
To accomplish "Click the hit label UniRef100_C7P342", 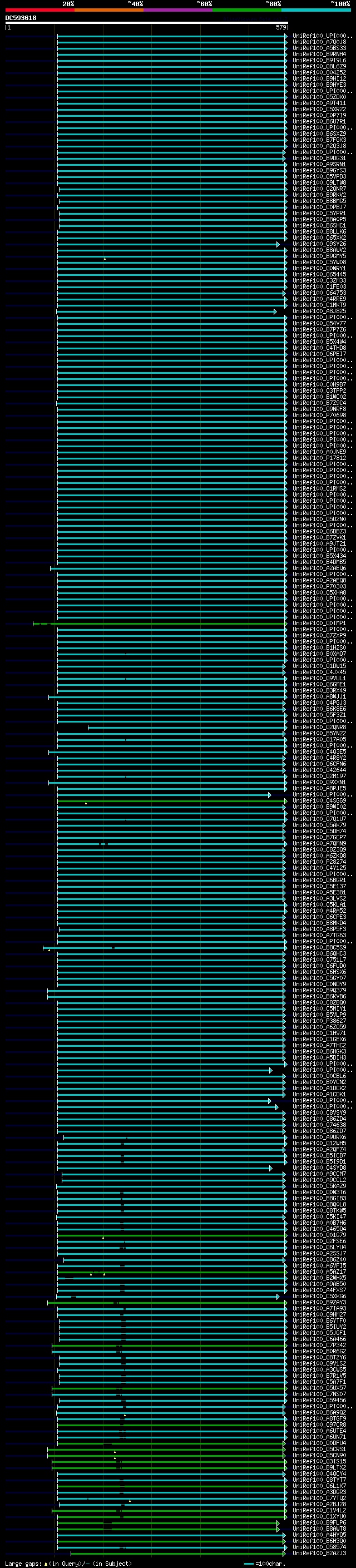I will click(319, 1345).
